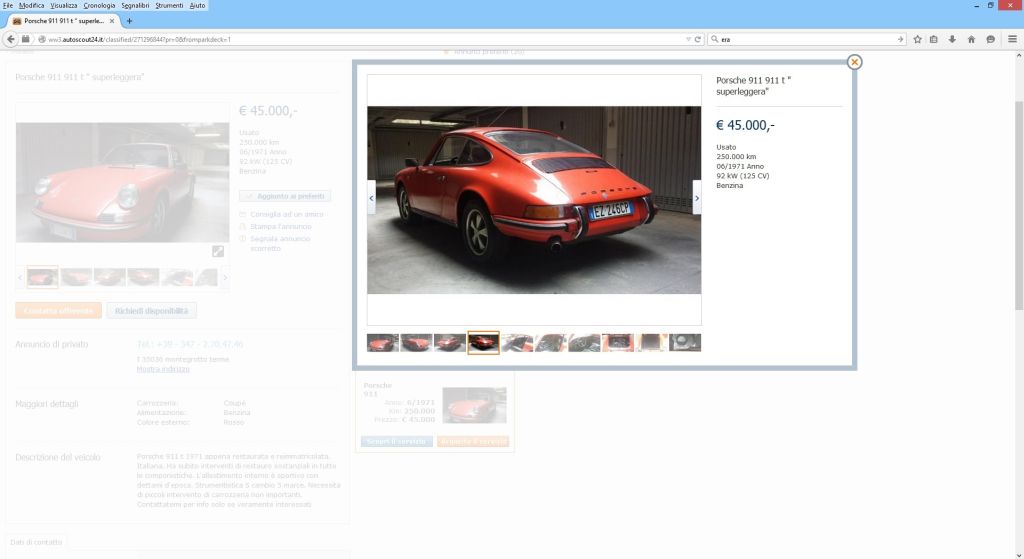Open the bookmarks list clipboard icon
The height and width of the screenshot is (559, 1024).
click(934, 39)
